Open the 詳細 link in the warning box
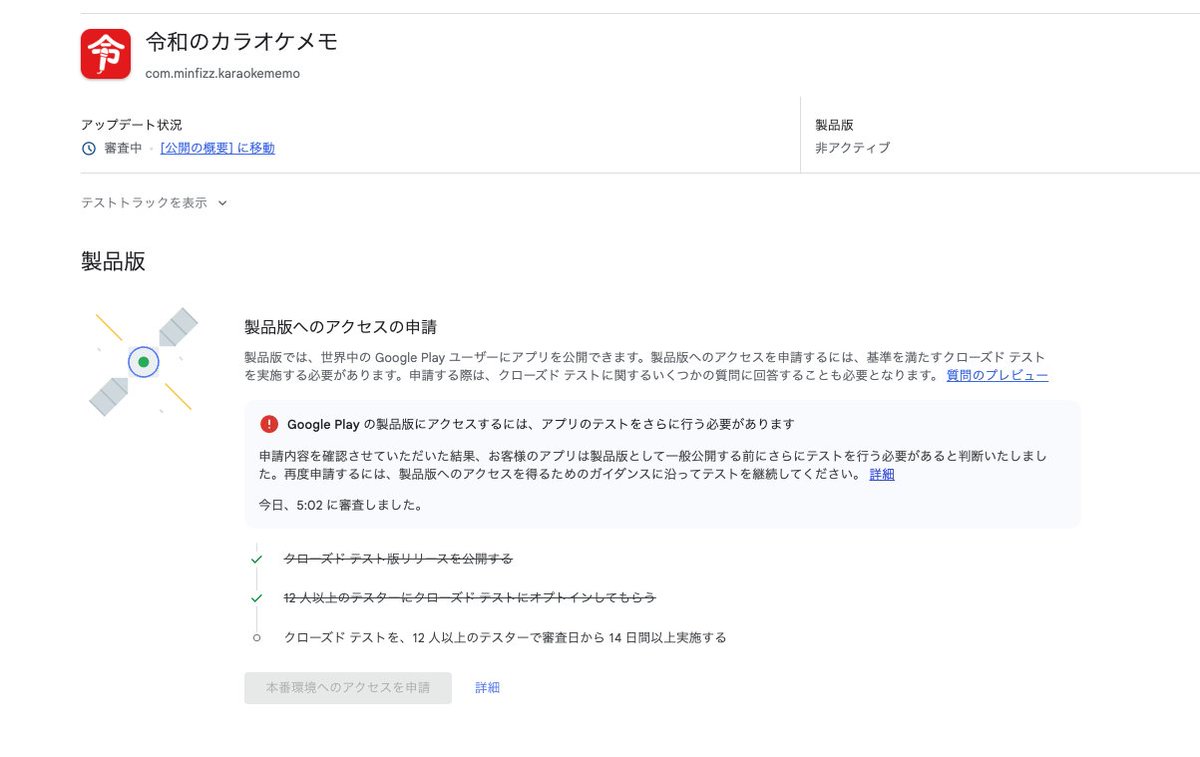This screenshot has height=757, width=1200. click(882, 474)
